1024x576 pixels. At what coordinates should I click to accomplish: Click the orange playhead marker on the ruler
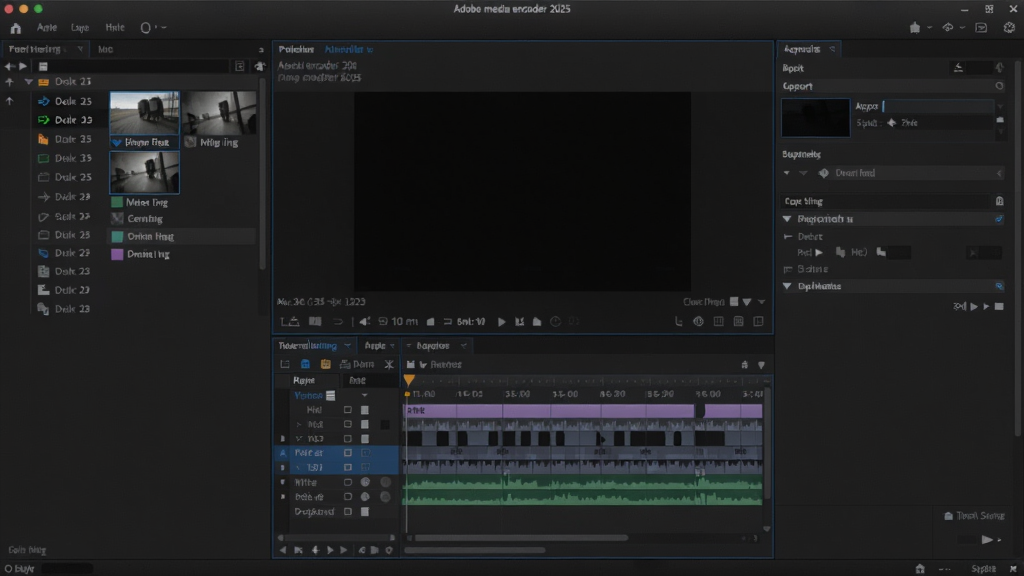pos(409,380)
